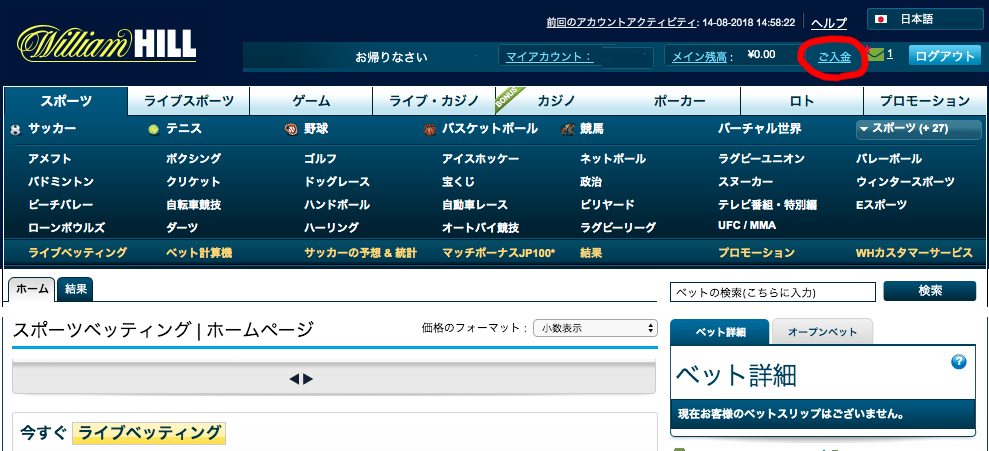
Task: Choose the 野球 baseball icon
Action: pyautogui.click(x=291, y=129)
